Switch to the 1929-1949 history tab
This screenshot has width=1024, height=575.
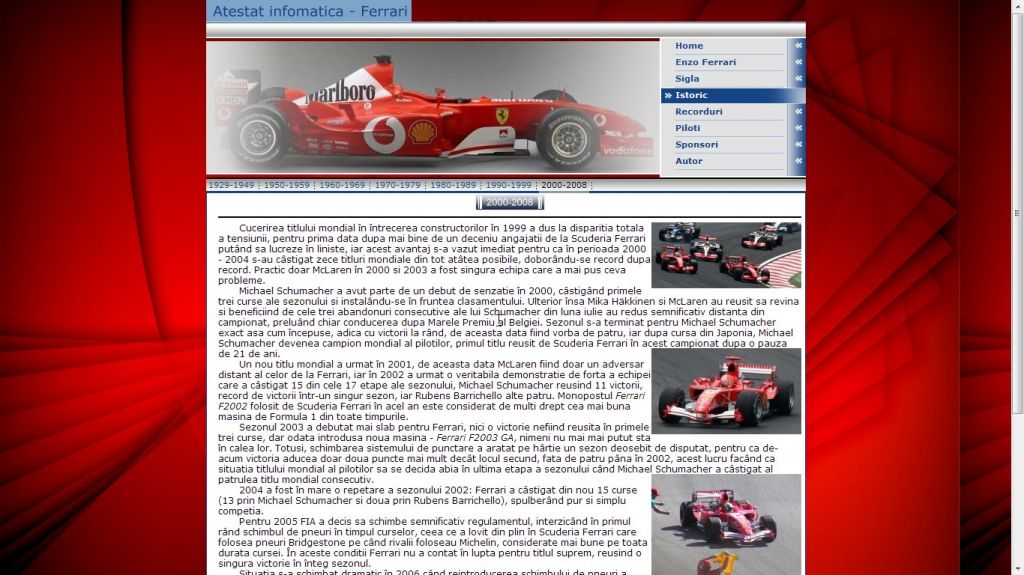click(x=231, y=185)
